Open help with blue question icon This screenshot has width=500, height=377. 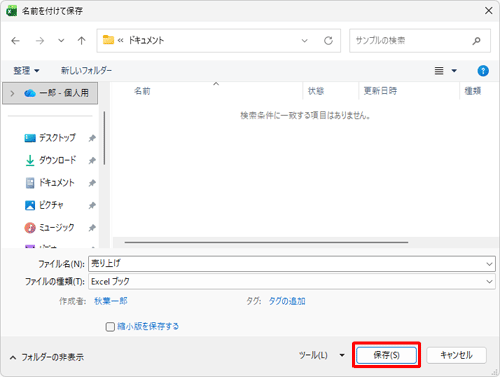(x=483, y=71)
